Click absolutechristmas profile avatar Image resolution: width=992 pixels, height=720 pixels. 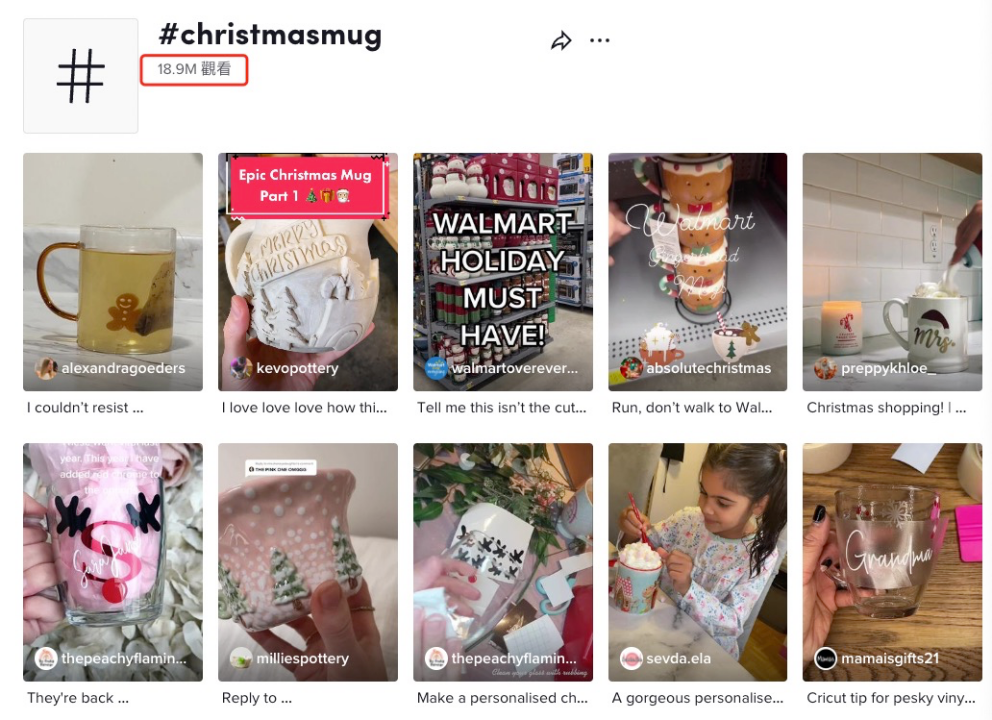click(x=631, y=368)
